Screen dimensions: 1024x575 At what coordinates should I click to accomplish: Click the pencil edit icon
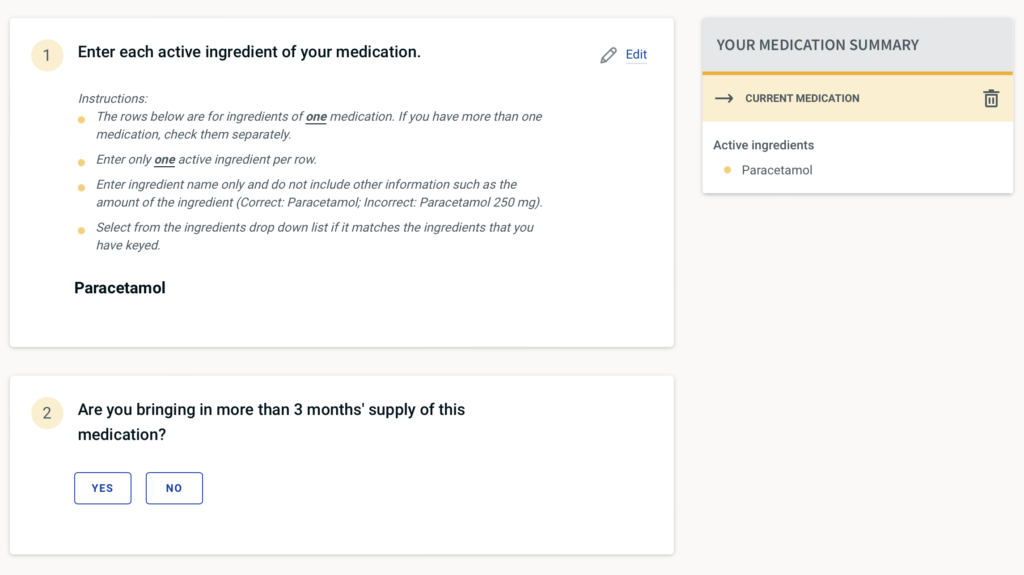[608, 55]
